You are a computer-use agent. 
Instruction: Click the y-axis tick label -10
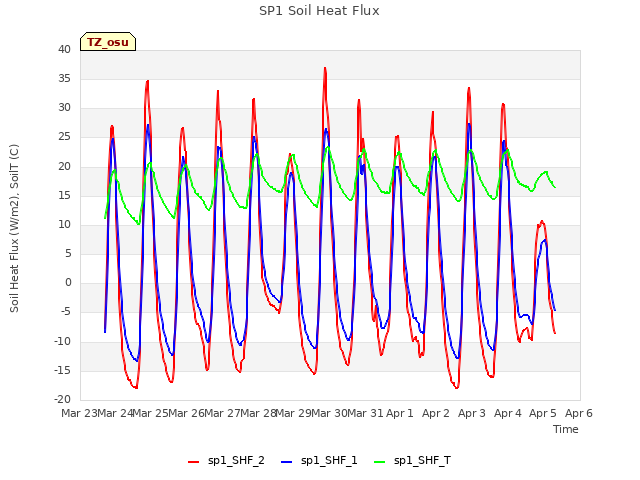point(62,341)
